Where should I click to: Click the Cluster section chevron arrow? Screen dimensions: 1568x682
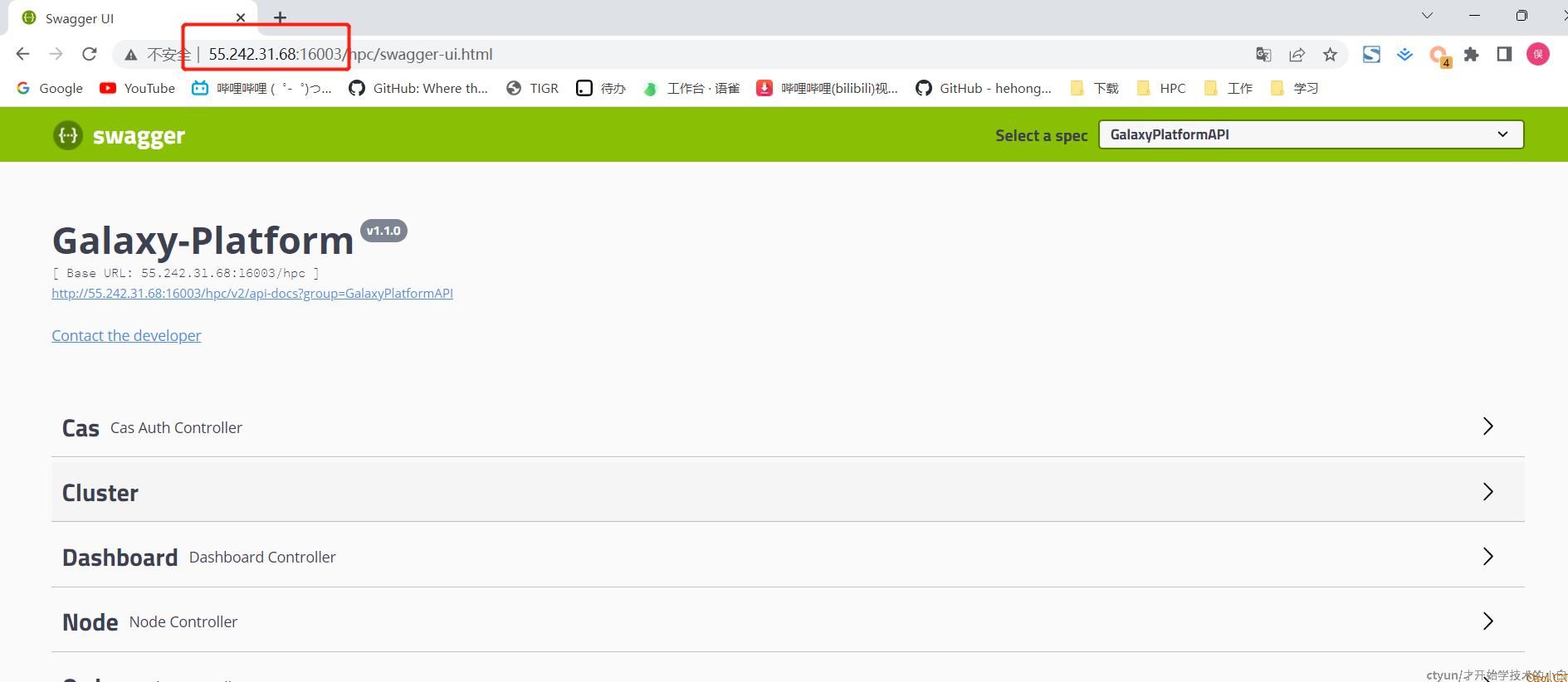(x=1487, y=491)
